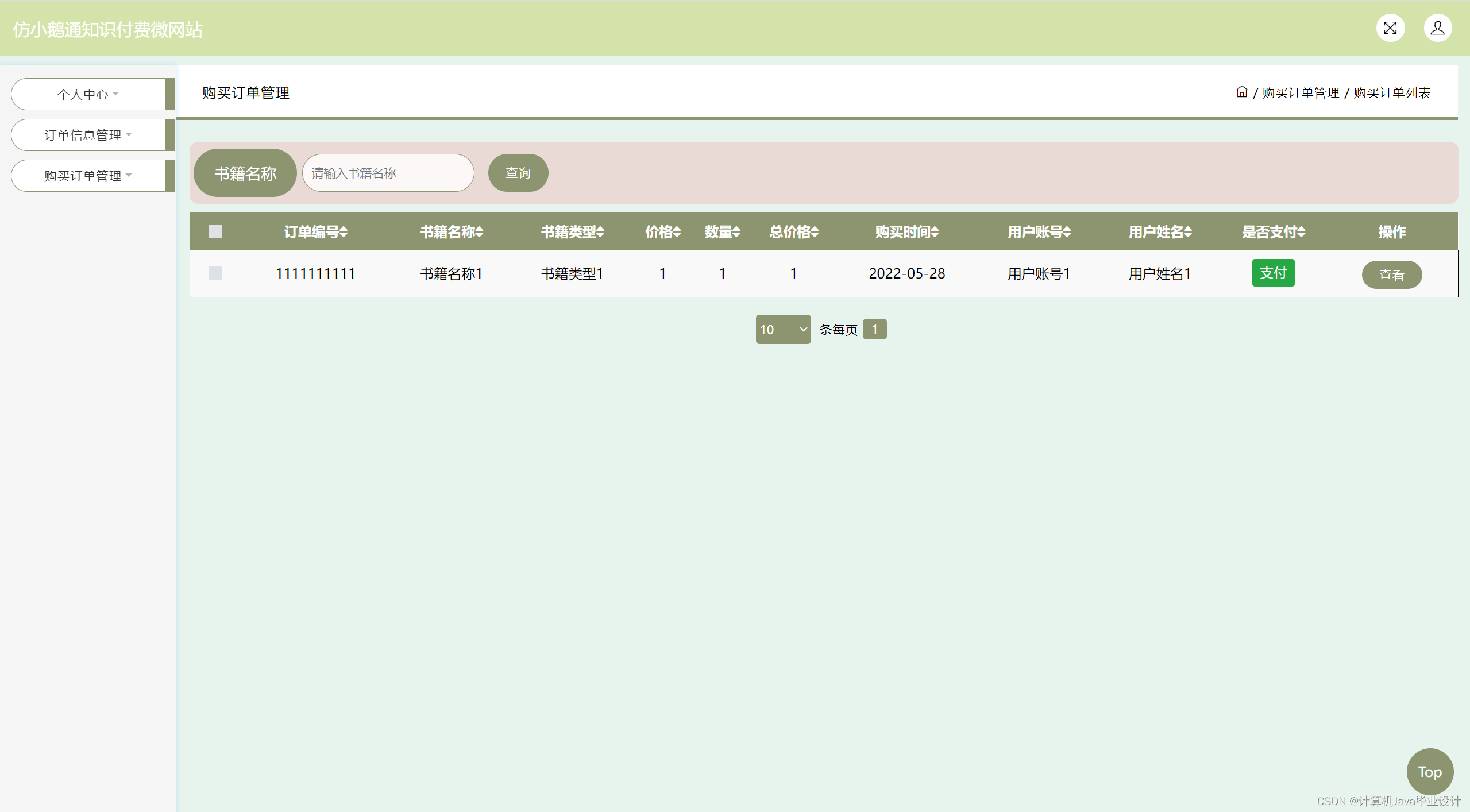Focus the 请输入书籍名称 input field
The width and height of the screenshot is (1470, 812).
[x=388, y=173]
